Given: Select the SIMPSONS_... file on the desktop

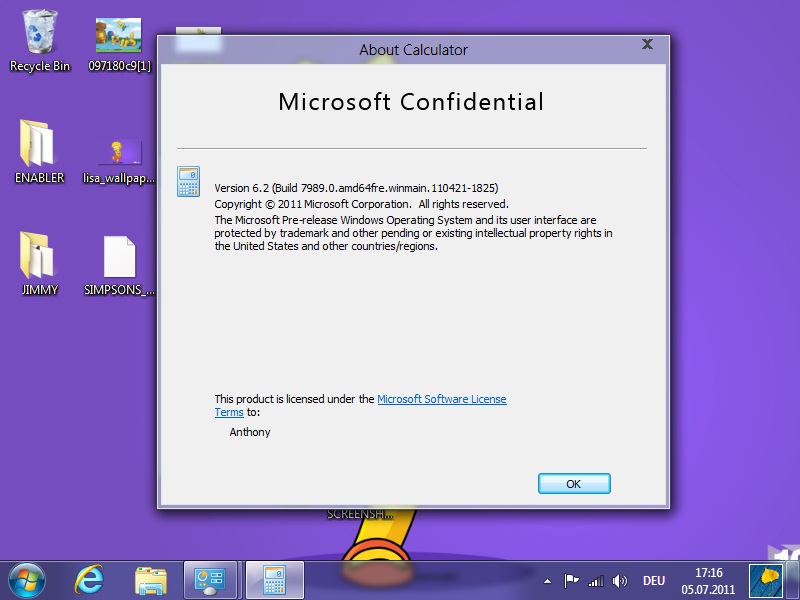Looking at the screenshot, I should point(119,266).
